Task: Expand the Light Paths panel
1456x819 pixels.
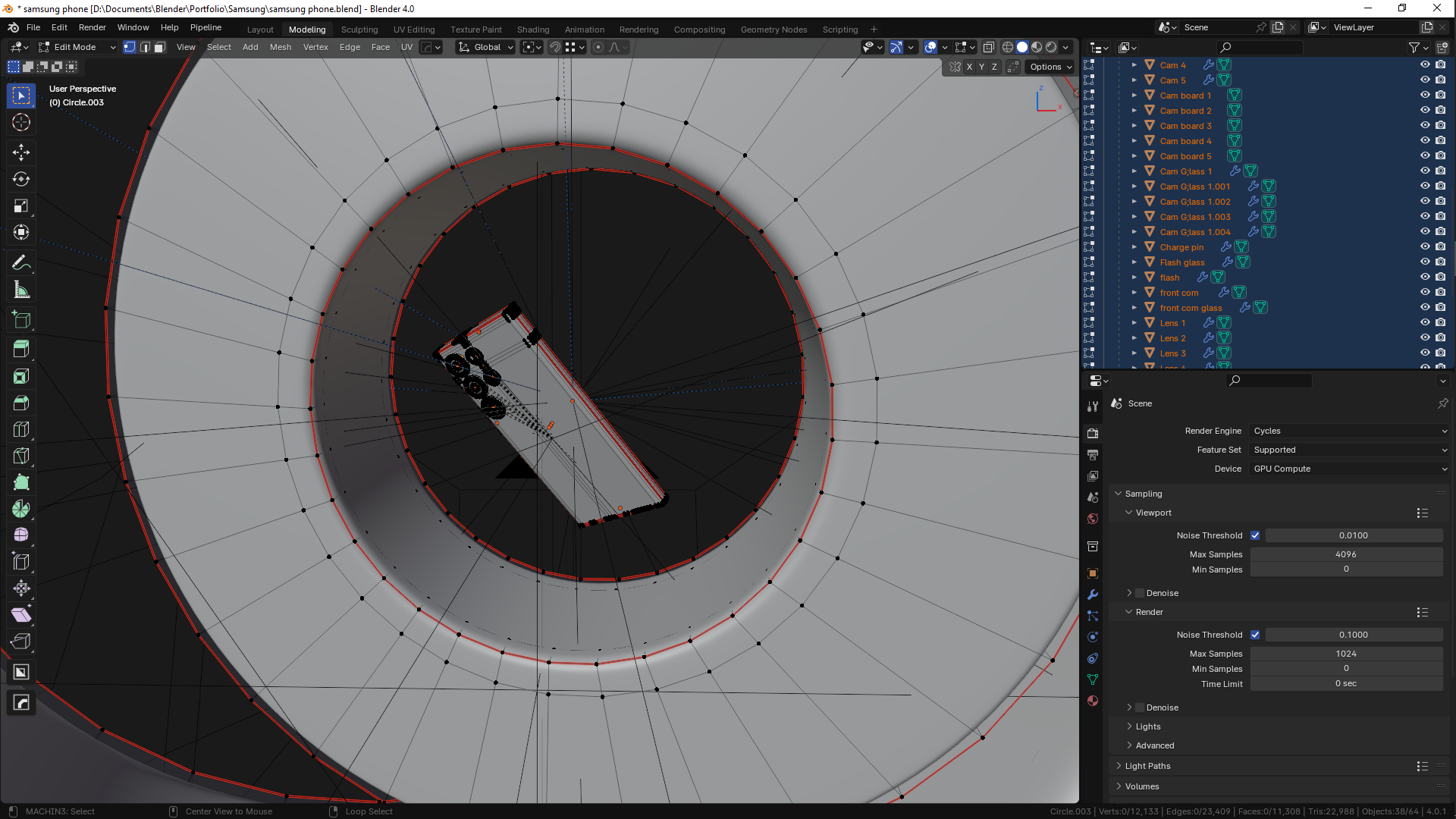Action: [1147, 766]
